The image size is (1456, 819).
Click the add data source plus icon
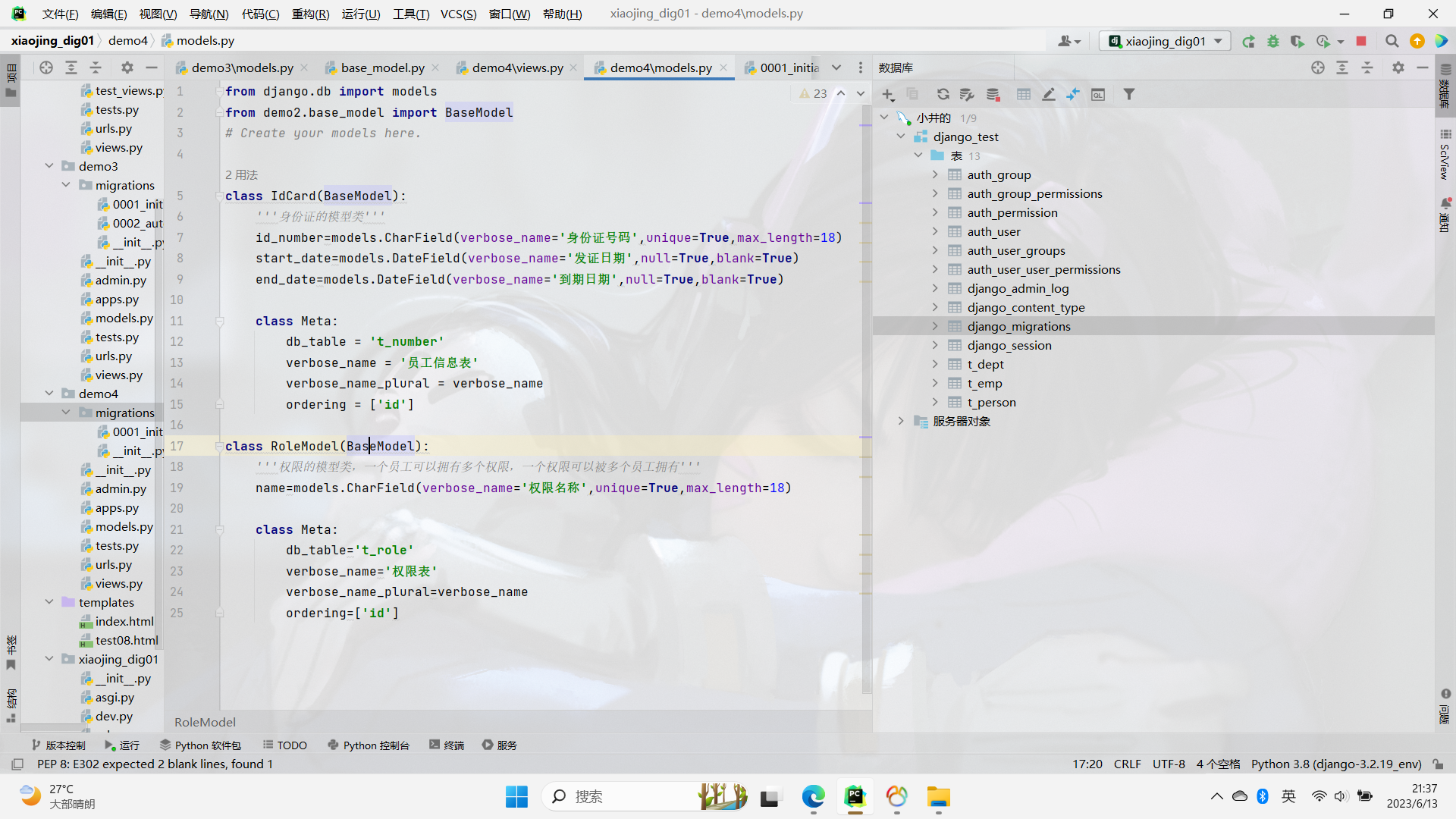pos(888,94)
